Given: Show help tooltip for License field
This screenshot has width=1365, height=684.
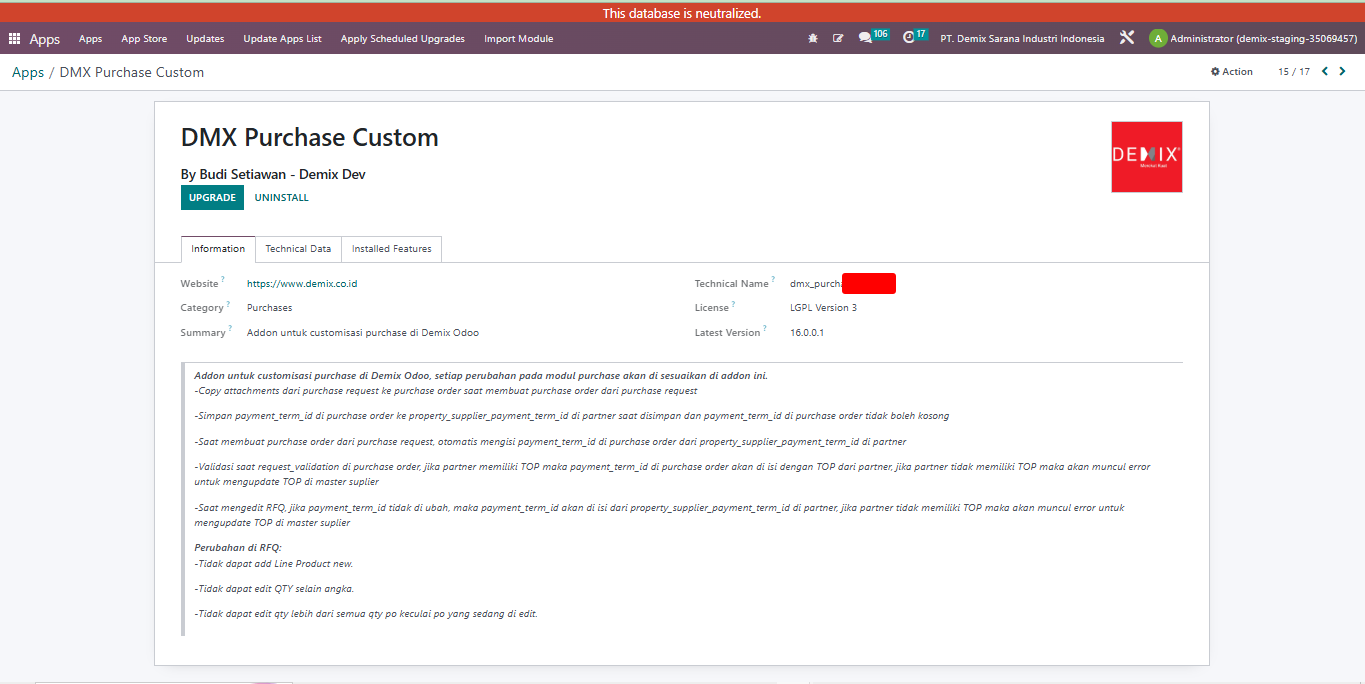Looking at the screenshot, I should coord(733,304).
